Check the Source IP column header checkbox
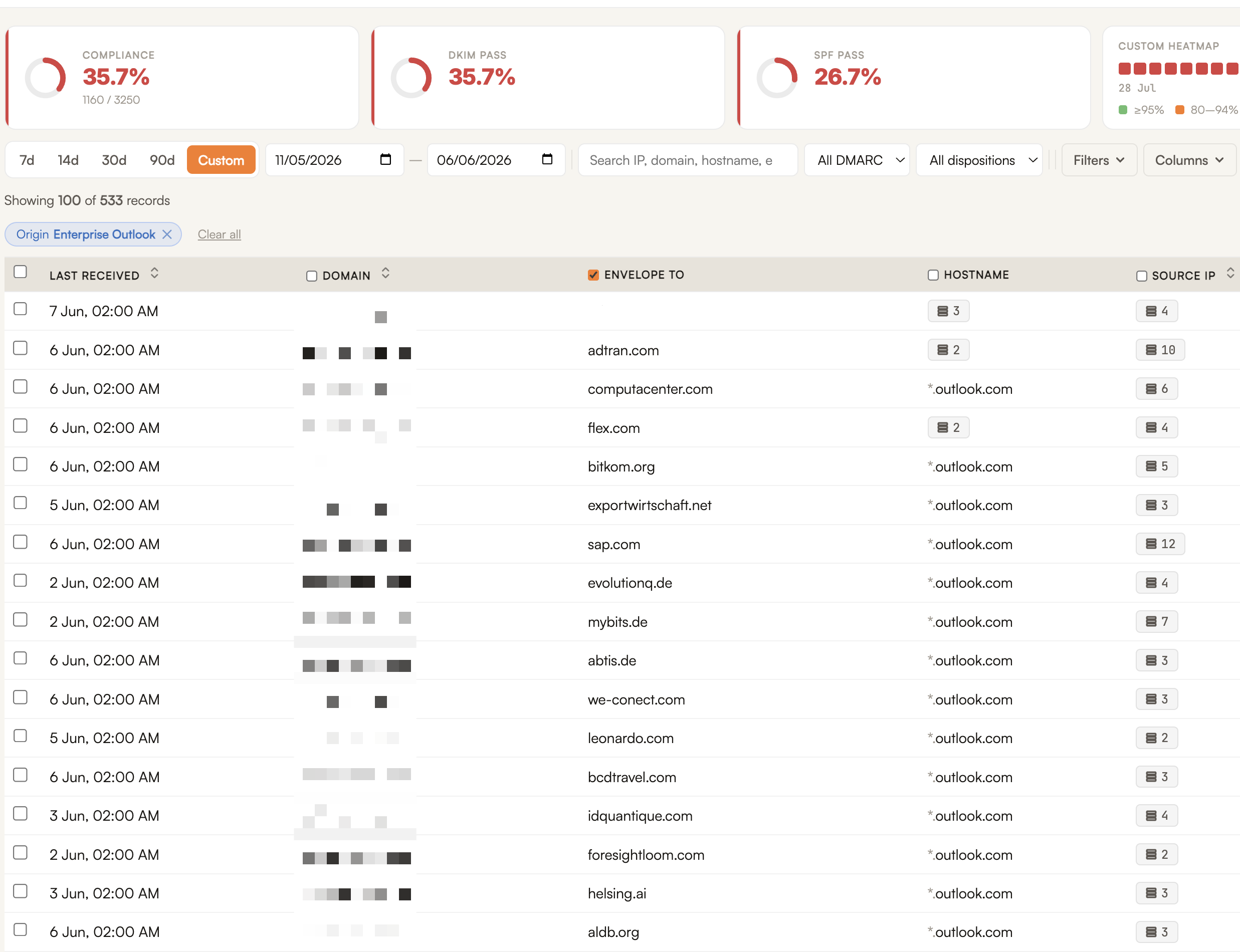This screenshot has width=1240, height=952. pos(1141,276)
